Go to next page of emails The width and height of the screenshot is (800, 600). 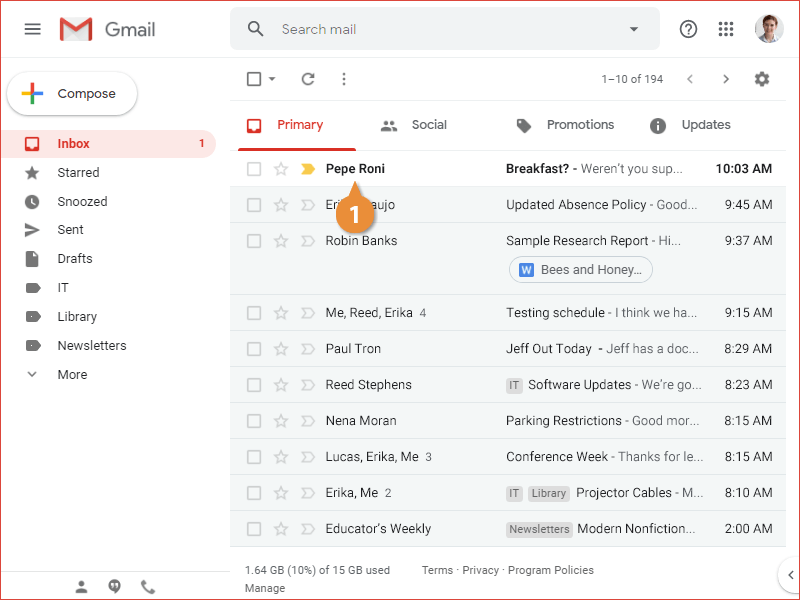[726, 78]
